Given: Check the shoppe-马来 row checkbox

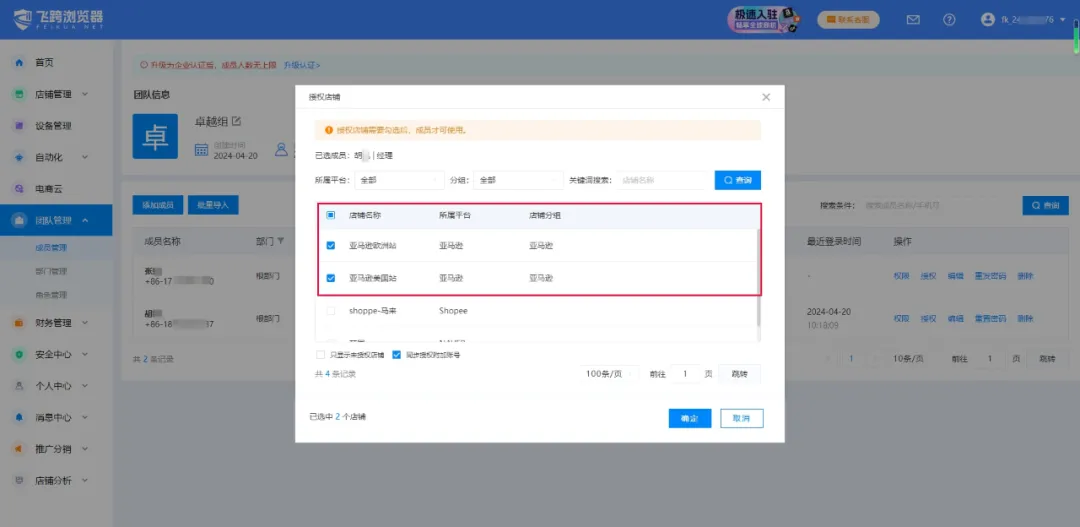Looking at the screenshot, I should point(331,311).
